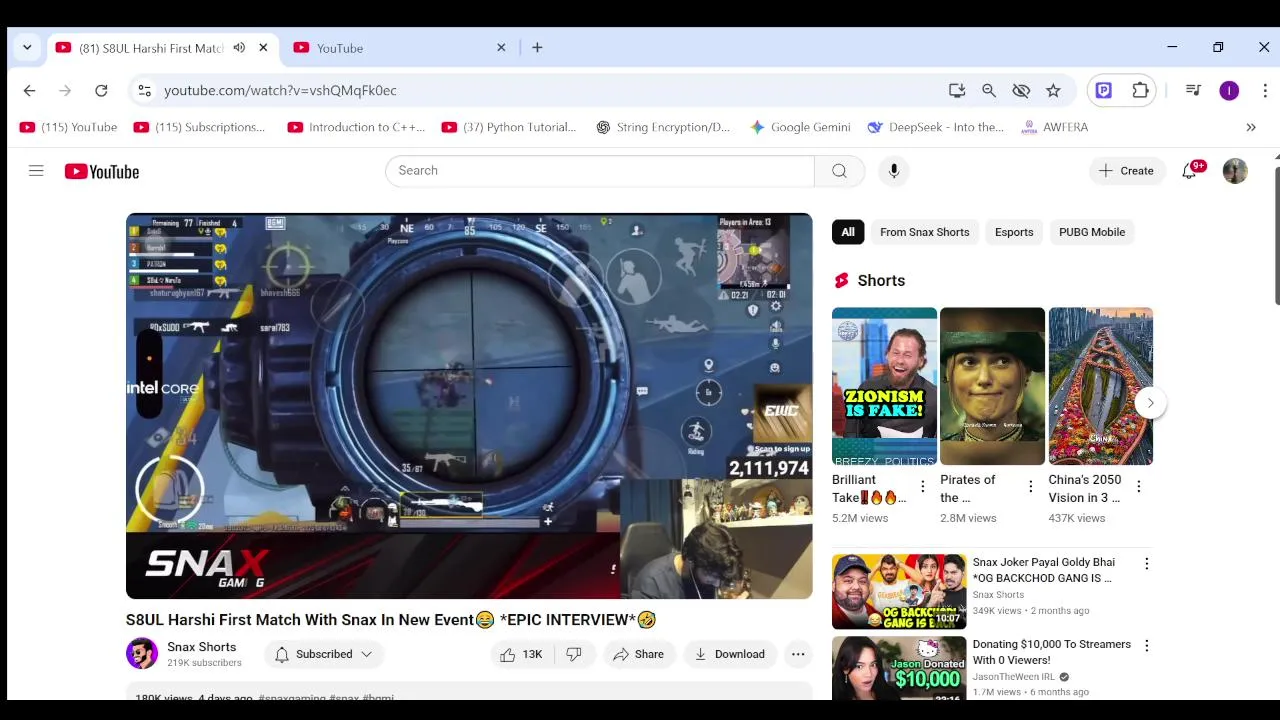
Task: Select the PUBG Mobile filter chip
Action: (1092, 232)
